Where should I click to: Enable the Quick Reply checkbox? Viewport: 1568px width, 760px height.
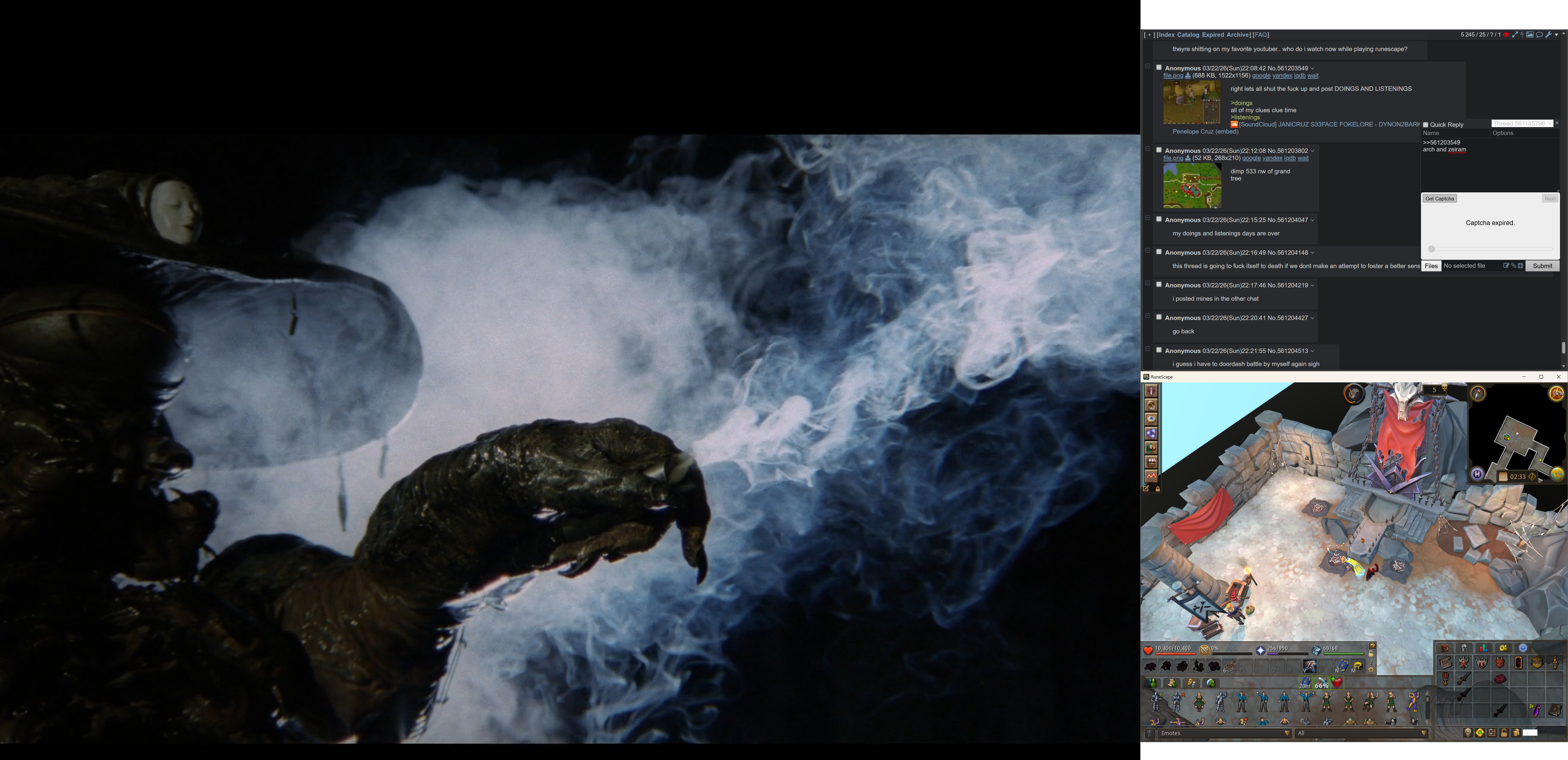point(1425,125)
